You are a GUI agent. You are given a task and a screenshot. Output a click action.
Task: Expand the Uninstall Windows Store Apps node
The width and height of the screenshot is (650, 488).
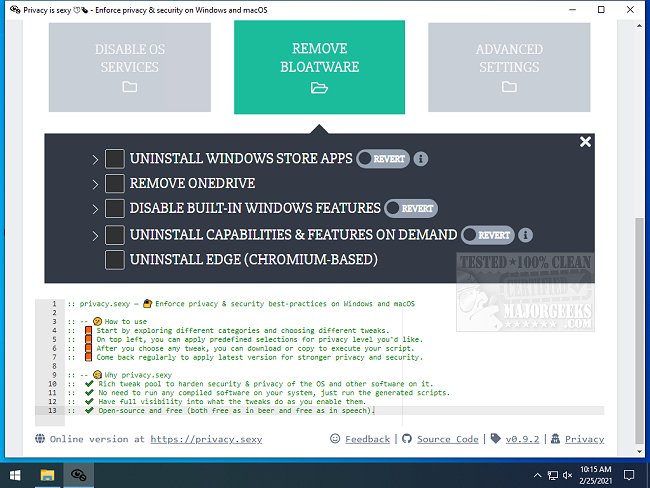tap(95, 160)
